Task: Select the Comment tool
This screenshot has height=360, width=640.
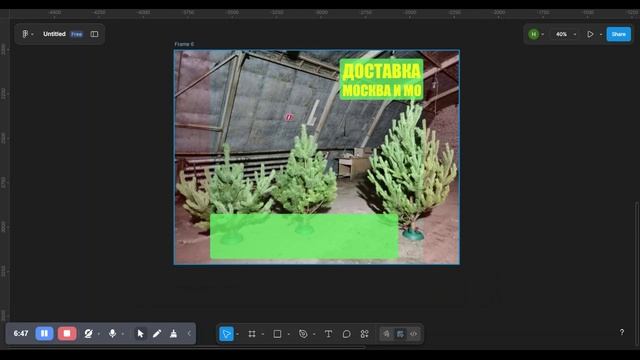Action: pos(347,334)
